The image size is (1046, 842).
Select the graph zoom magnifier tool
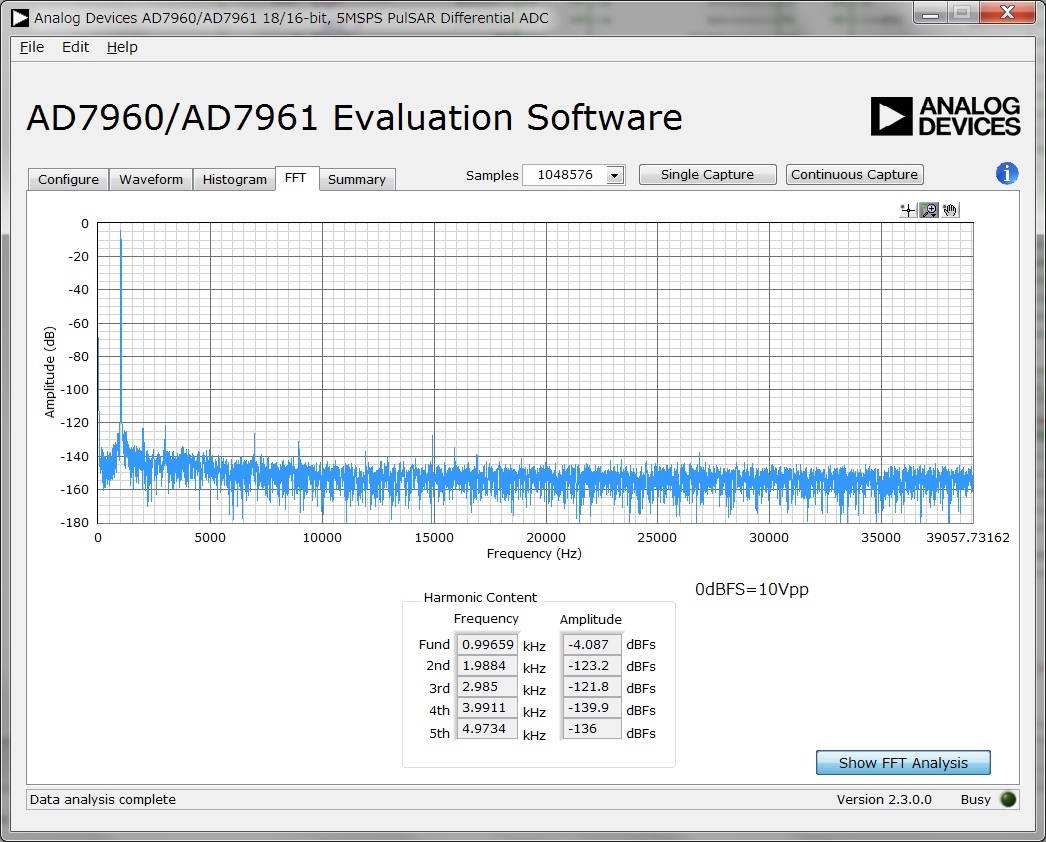click(x=929, y=211)
